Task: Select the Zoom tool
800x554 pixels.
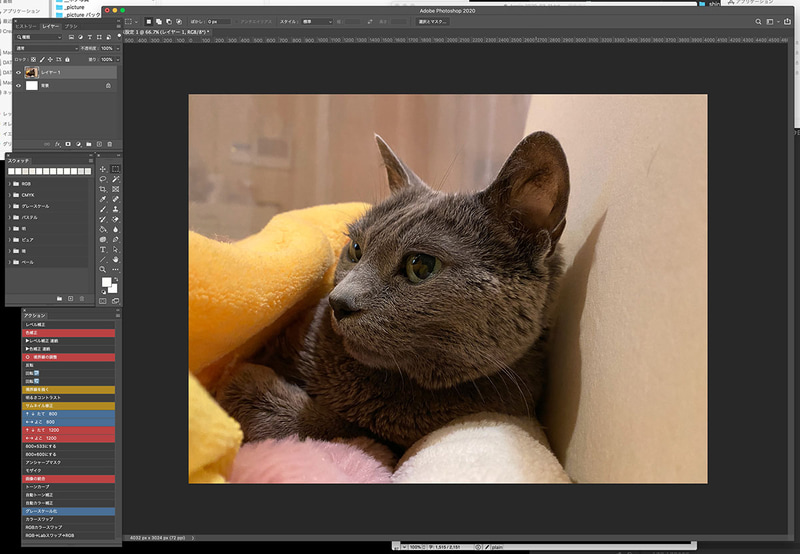Action: 103,269
